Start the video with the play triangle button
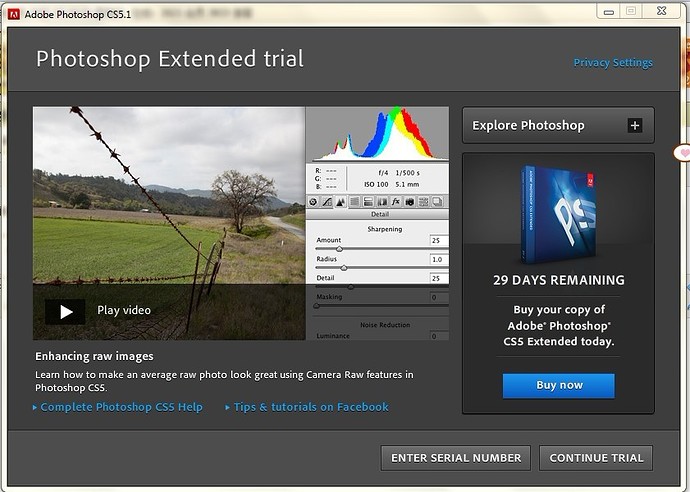Image resolution: width=690 pixels, height=492 pixels. click(65, 312)
